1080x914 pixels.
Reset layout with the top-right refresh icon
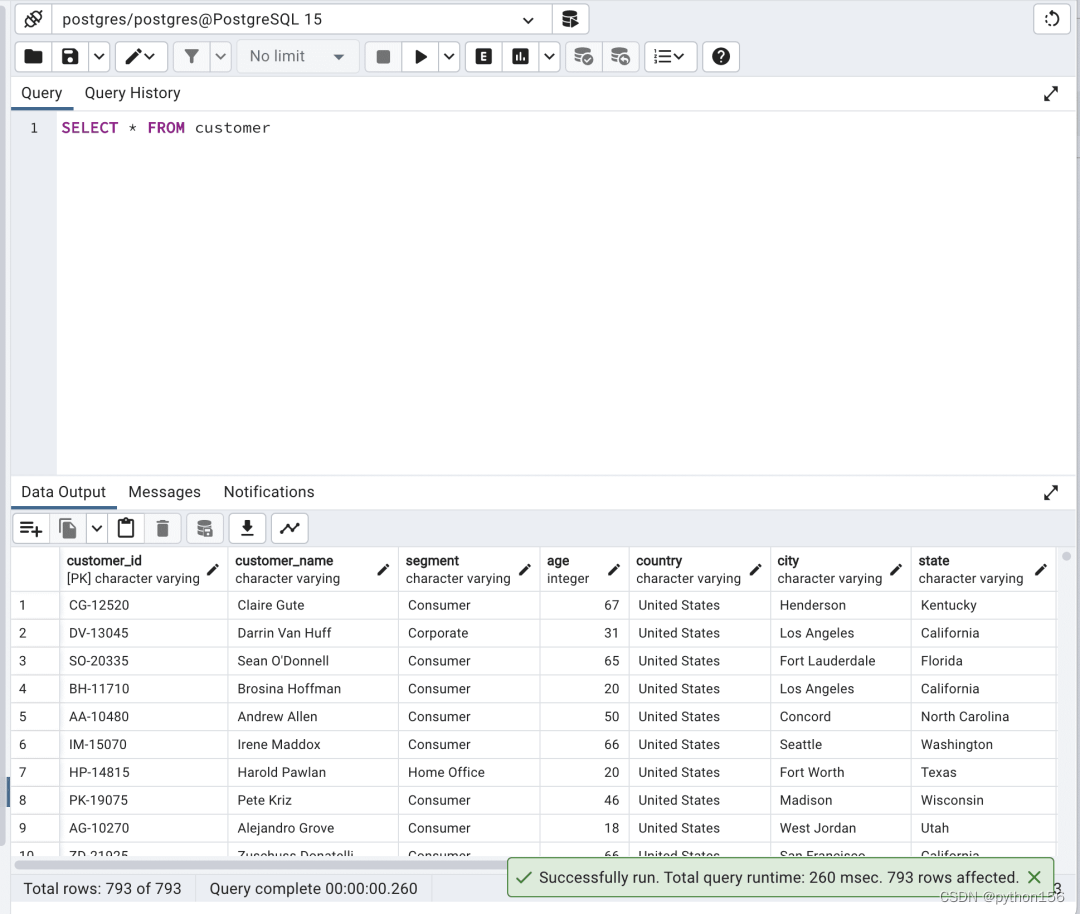(1051, 19)
